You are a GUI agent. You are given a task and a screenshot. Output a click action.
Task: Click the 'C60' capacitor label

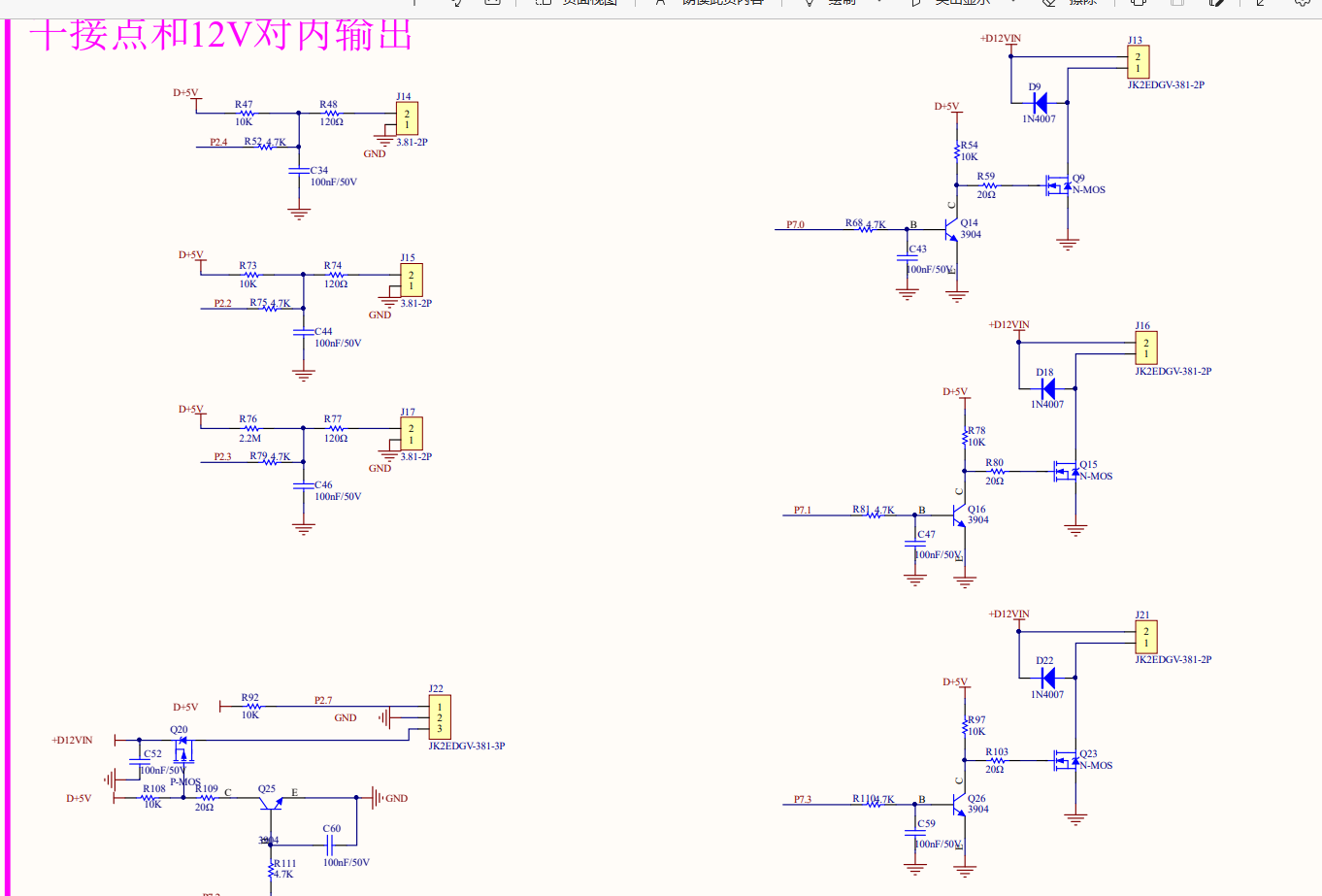[x=332, y=829]
